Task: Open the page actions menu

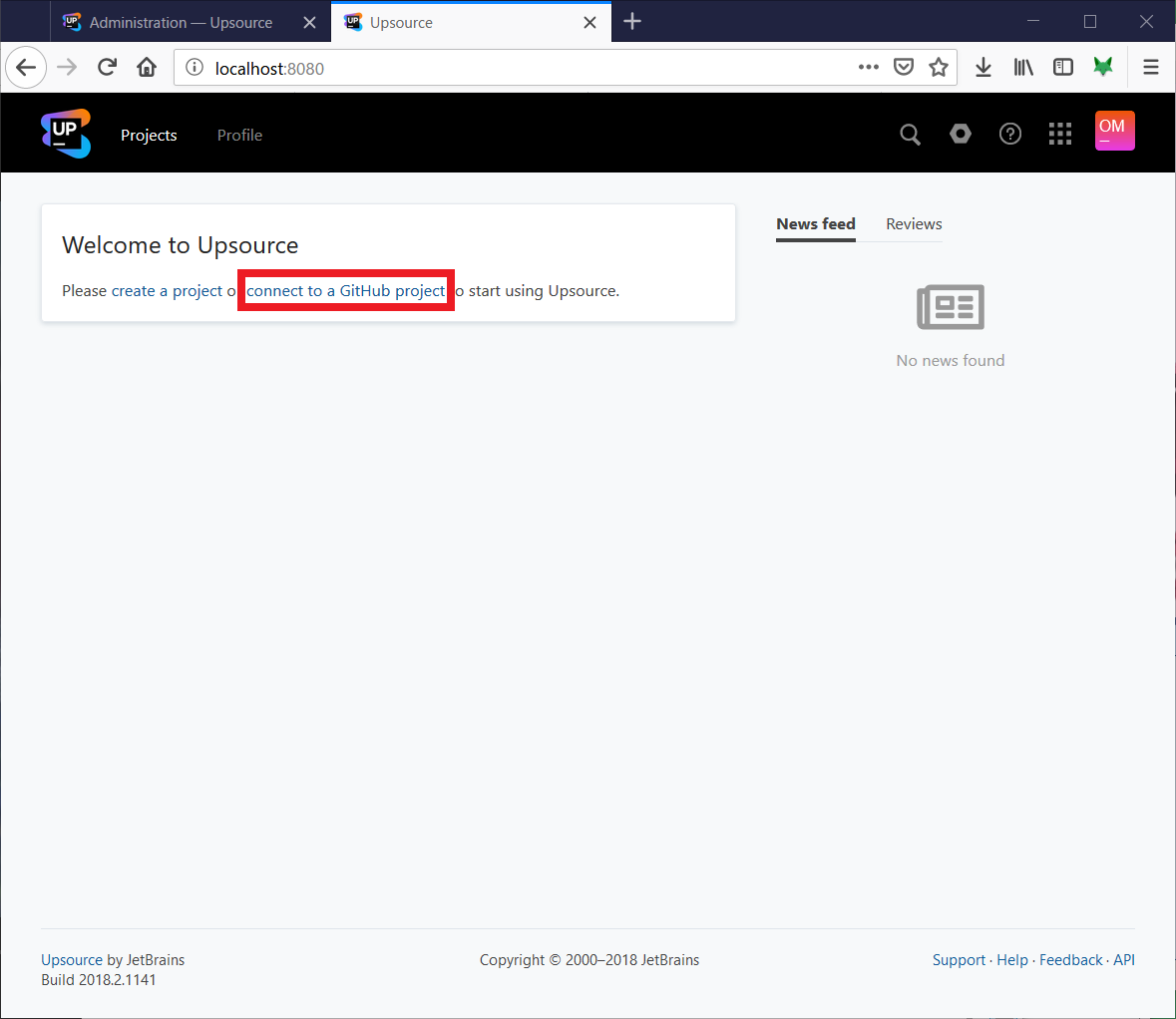Action: click(868, 67)
